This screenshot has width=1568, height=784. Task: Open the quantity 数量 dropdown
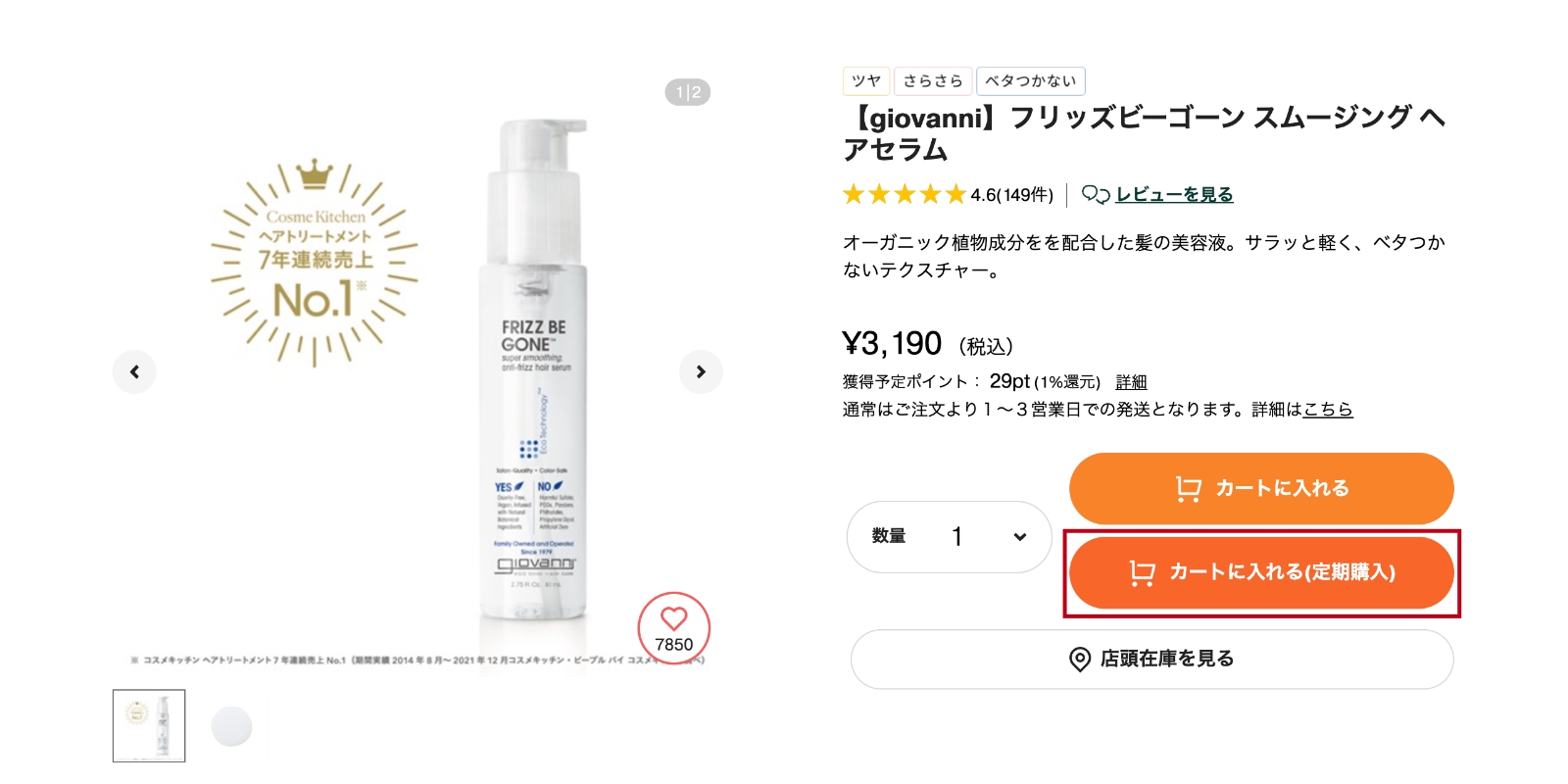coord(949,536)
